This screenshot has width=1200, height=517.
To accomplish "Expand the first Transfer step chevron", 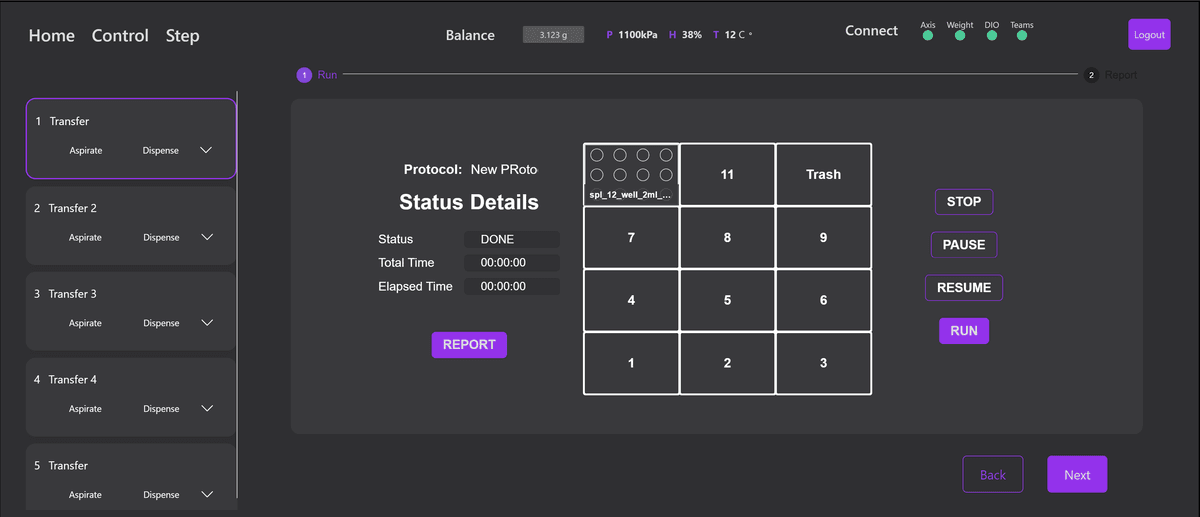I will pos(206,151).
